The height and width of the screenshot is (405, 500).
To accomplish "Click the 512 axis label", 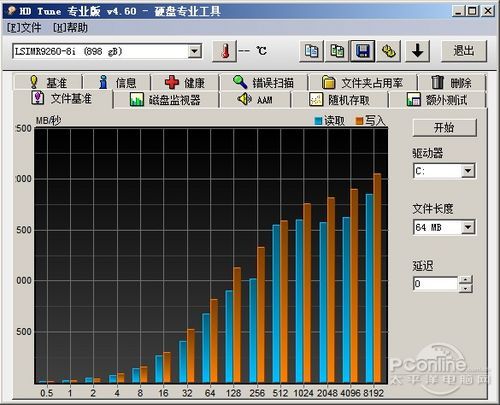I will (x=280, y=393).
